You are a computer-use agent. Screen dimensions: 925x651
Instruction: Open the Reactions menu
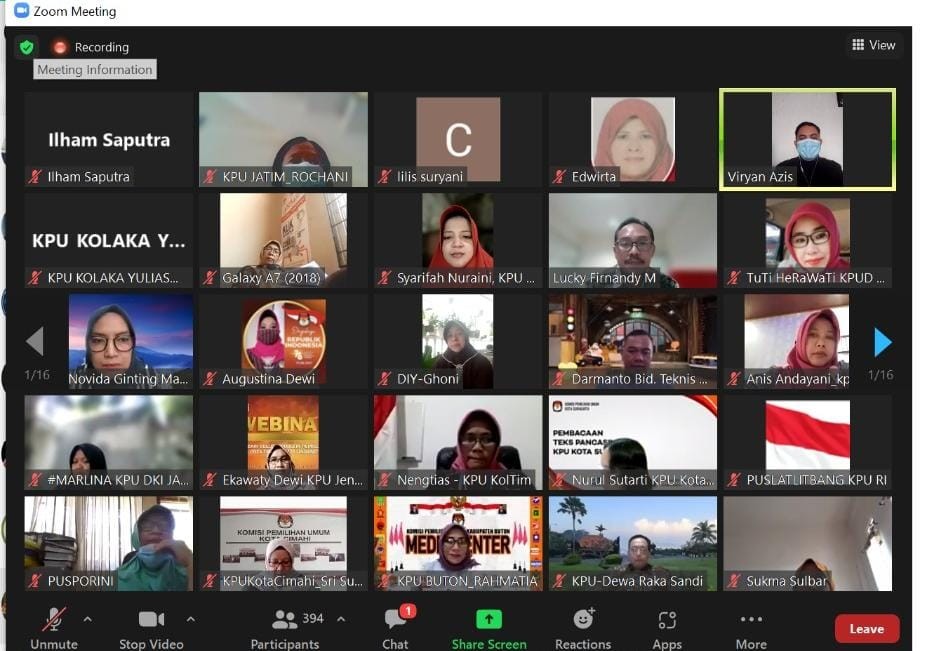click(x=583, y=619)
